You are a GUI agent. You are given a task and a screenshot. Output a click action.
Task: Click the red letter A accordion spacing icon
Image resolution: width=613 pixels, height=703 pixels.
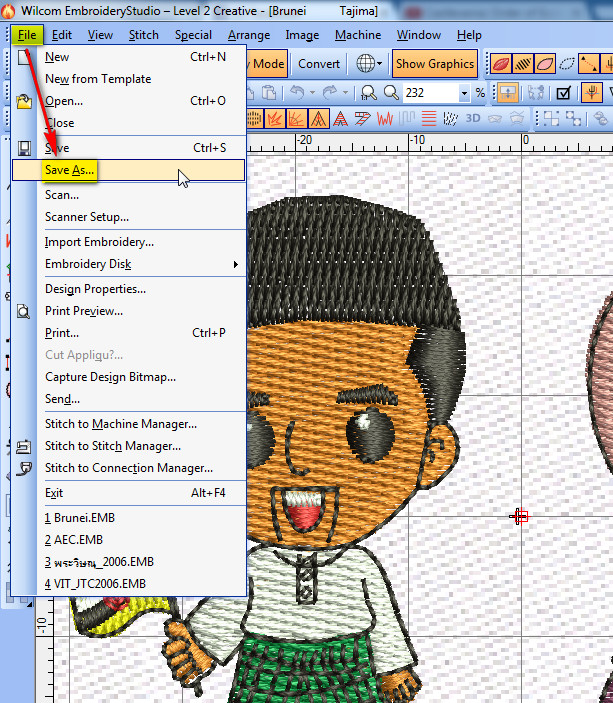tap(340, 119)
